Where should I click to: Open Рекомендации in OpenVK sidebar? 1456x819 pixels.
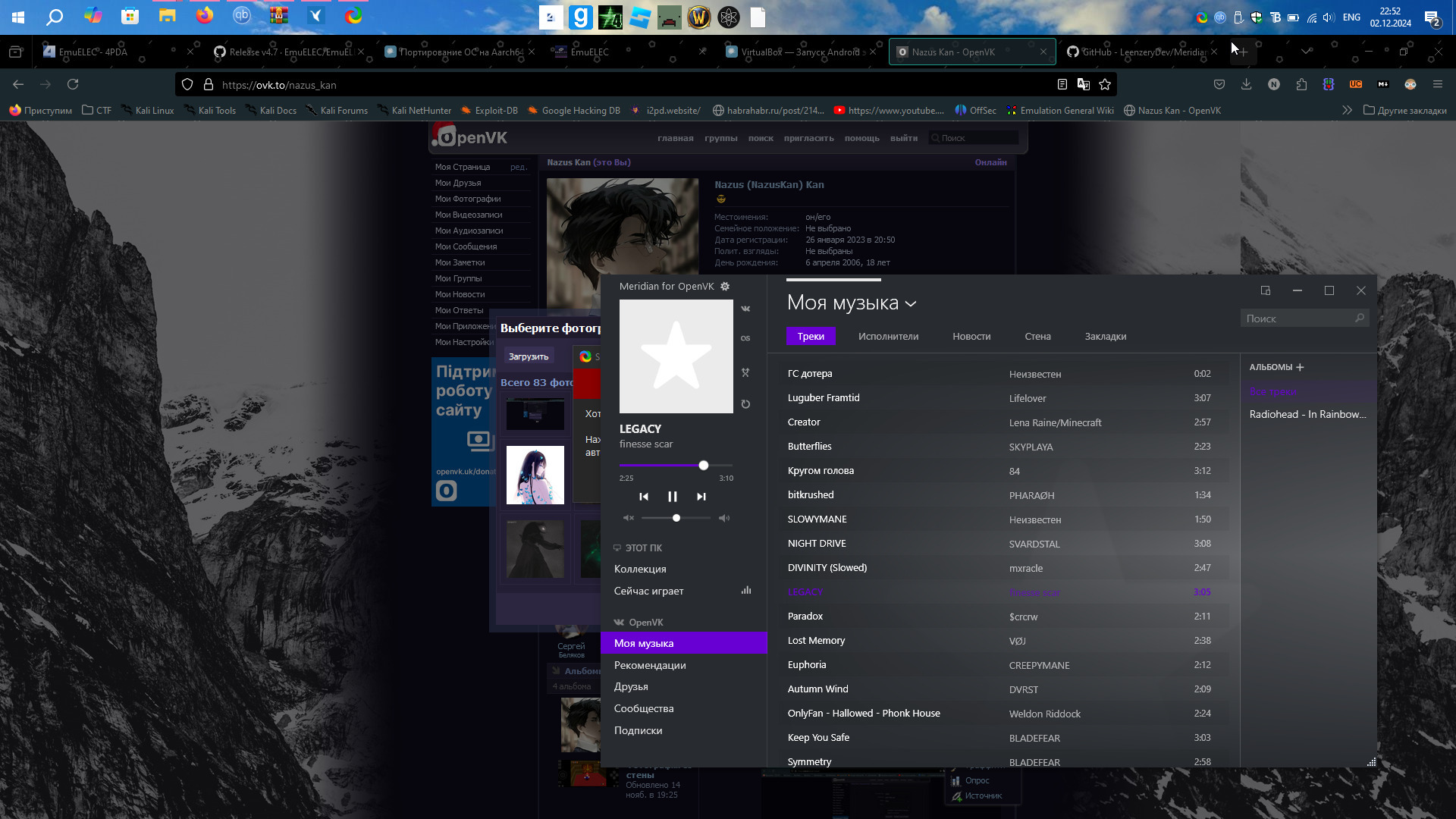coord(650,665)
